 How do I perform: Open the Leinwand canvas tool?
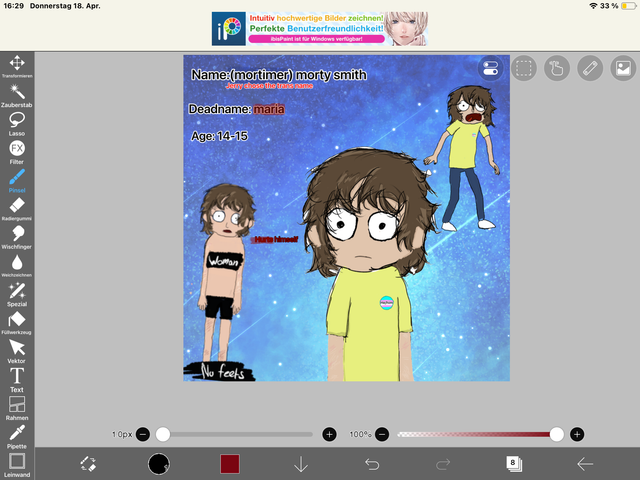(x=17, y=465)
